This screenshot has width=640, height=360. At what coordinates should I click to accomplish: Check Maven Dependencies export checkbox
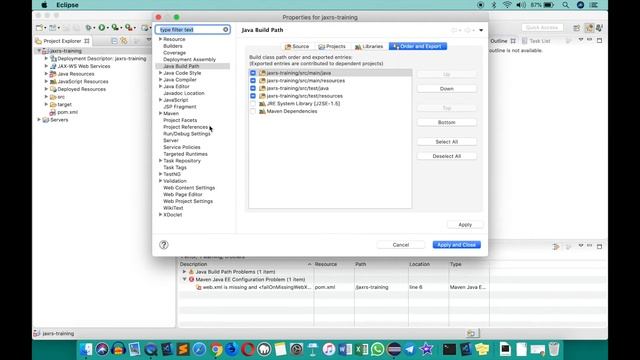click(253, 111)
